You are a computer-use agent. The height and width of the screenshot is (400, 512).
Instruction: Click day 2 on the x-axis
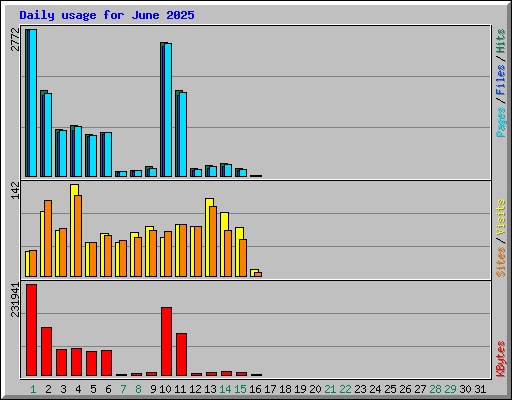48,389
